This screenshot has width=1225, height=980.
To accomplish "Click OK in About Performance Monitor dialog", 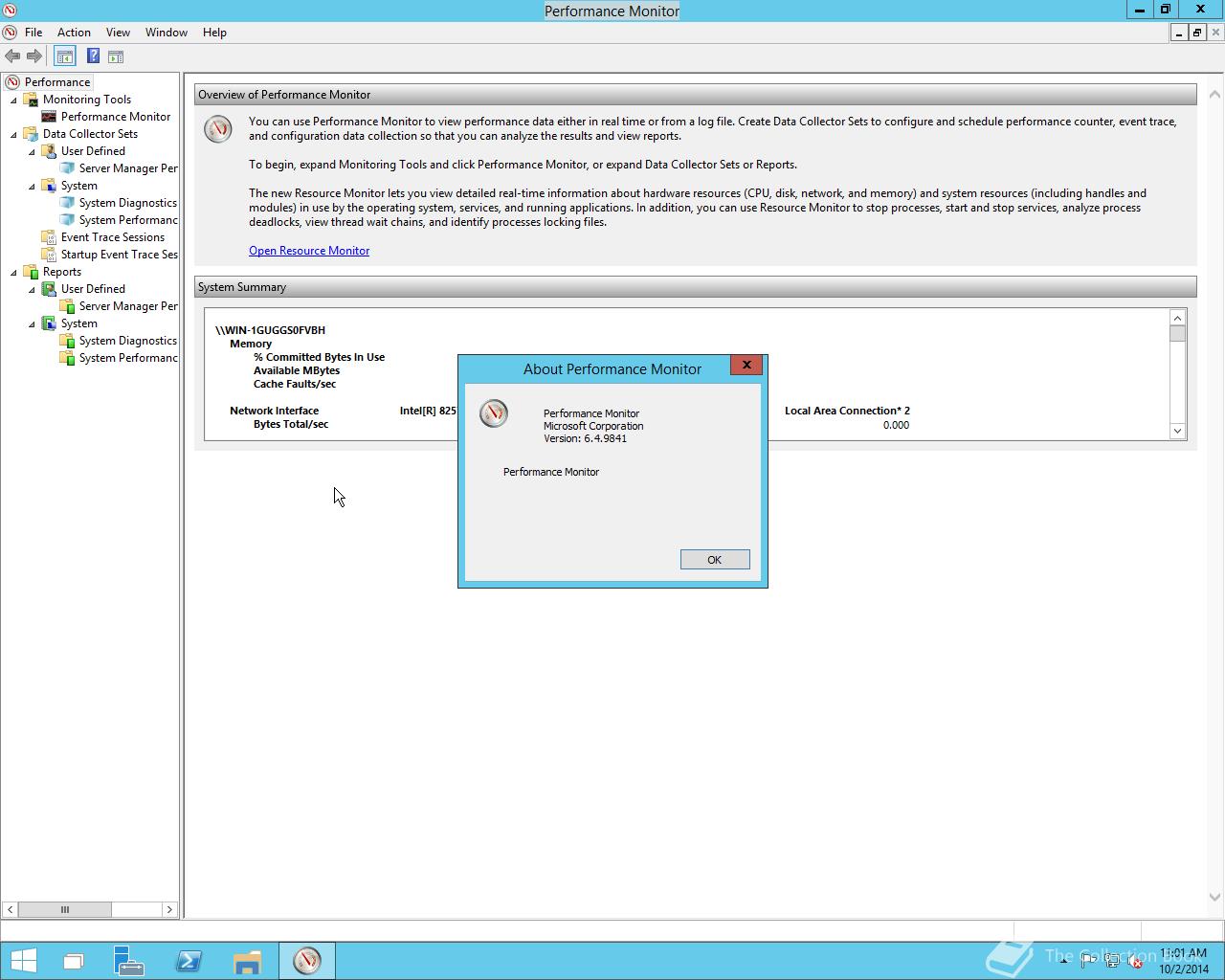I will tap(715, 560).
